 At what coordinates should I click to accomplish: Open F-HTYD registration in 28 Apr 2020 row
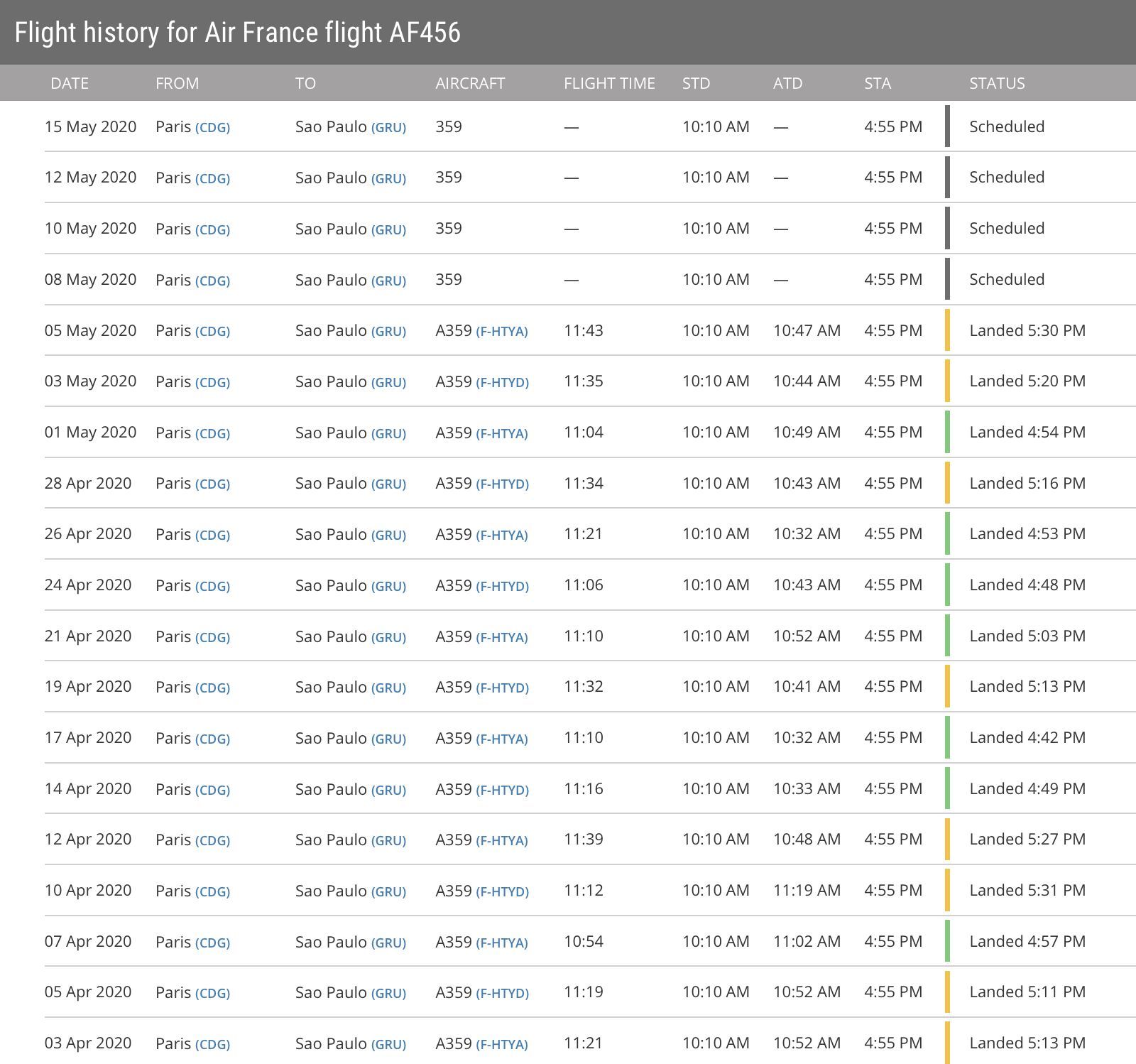[x=502, y=484]
